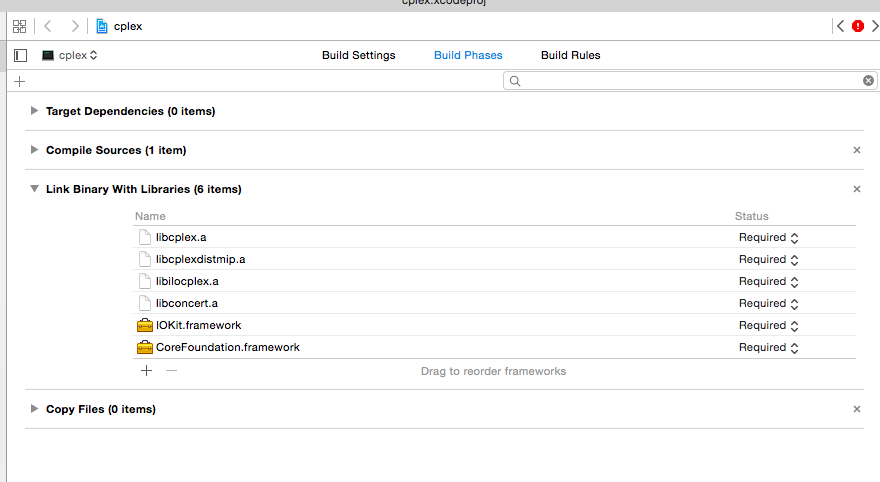Jump to next issue arrow

[x=874, y=26]
